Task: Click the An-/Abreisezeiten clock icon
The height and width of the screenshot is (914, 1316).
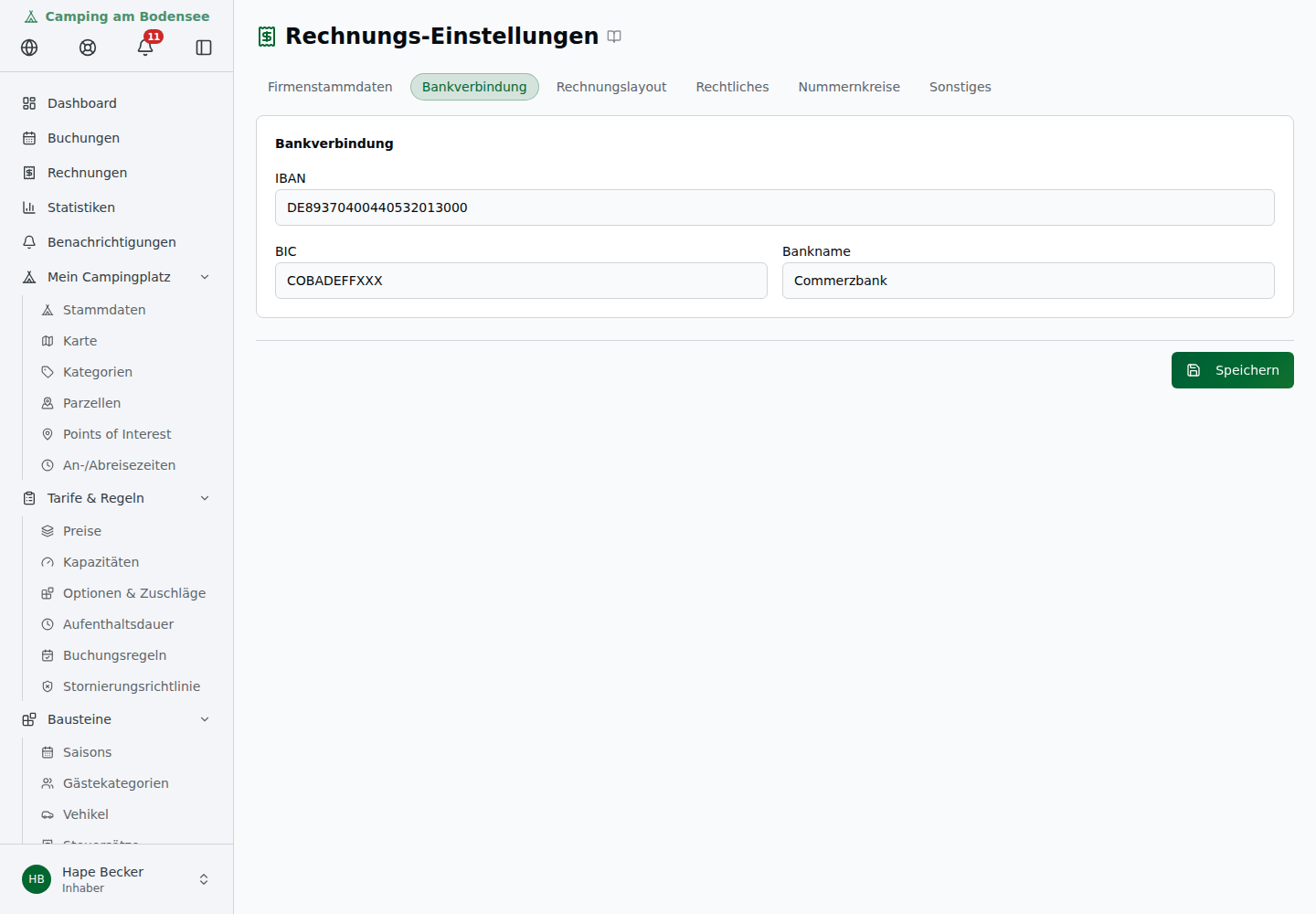Action: coord(48,465)
